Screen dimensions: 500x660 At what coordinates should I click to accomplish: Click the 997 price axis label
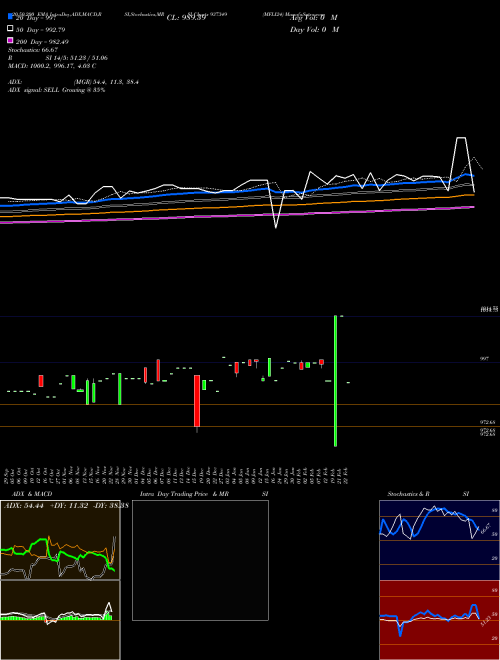[484, 359]
